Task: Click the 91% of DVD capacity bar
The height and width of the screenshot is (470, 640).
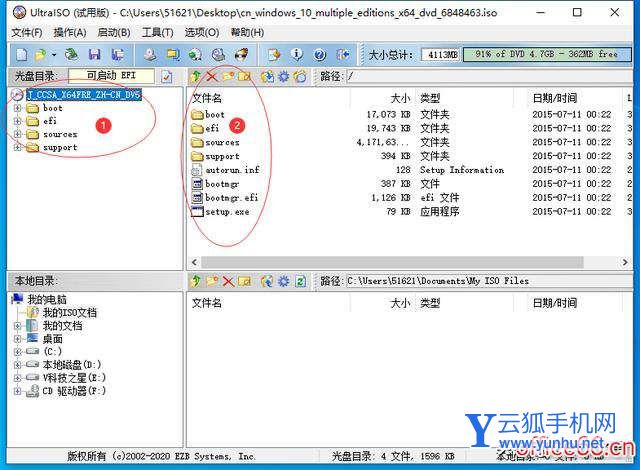Action: 547,54
